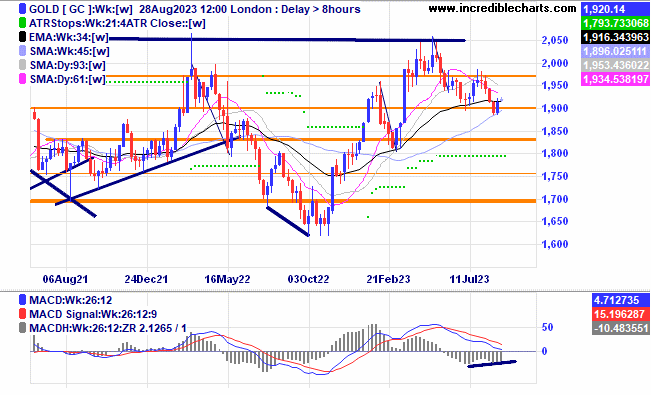
Task: Click the gray MACDH legend swatch
Action: coord(22,328)
